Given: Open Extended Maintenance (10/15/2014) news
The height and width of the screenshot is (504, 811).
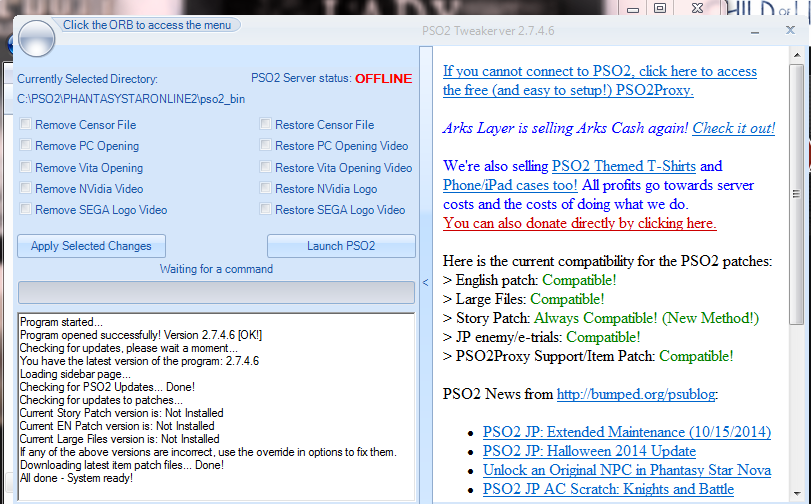Looking at the screenshot, I should (627, 432).
